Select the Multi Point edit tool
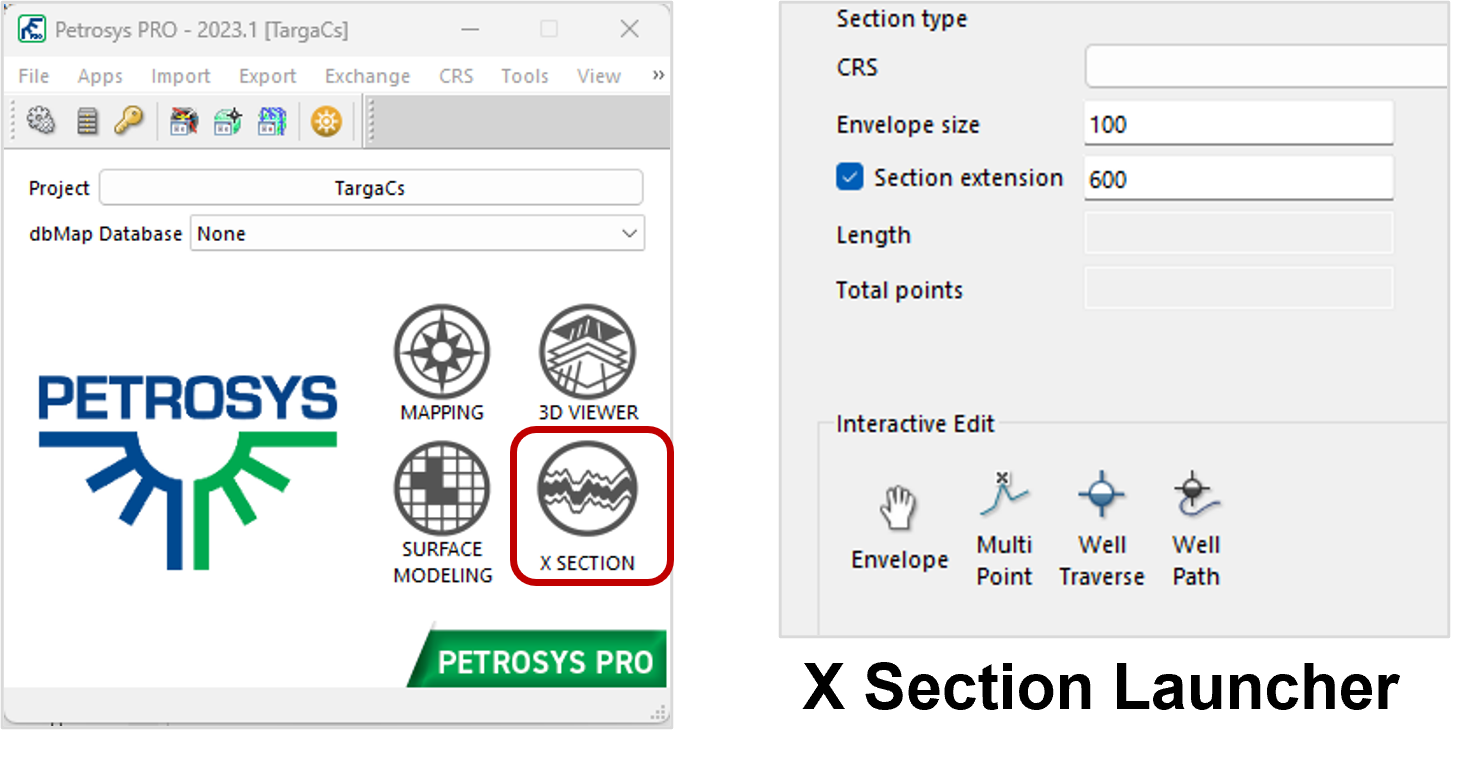The height and width of the screenshot is (763, 1467). tap(1003, 500)
